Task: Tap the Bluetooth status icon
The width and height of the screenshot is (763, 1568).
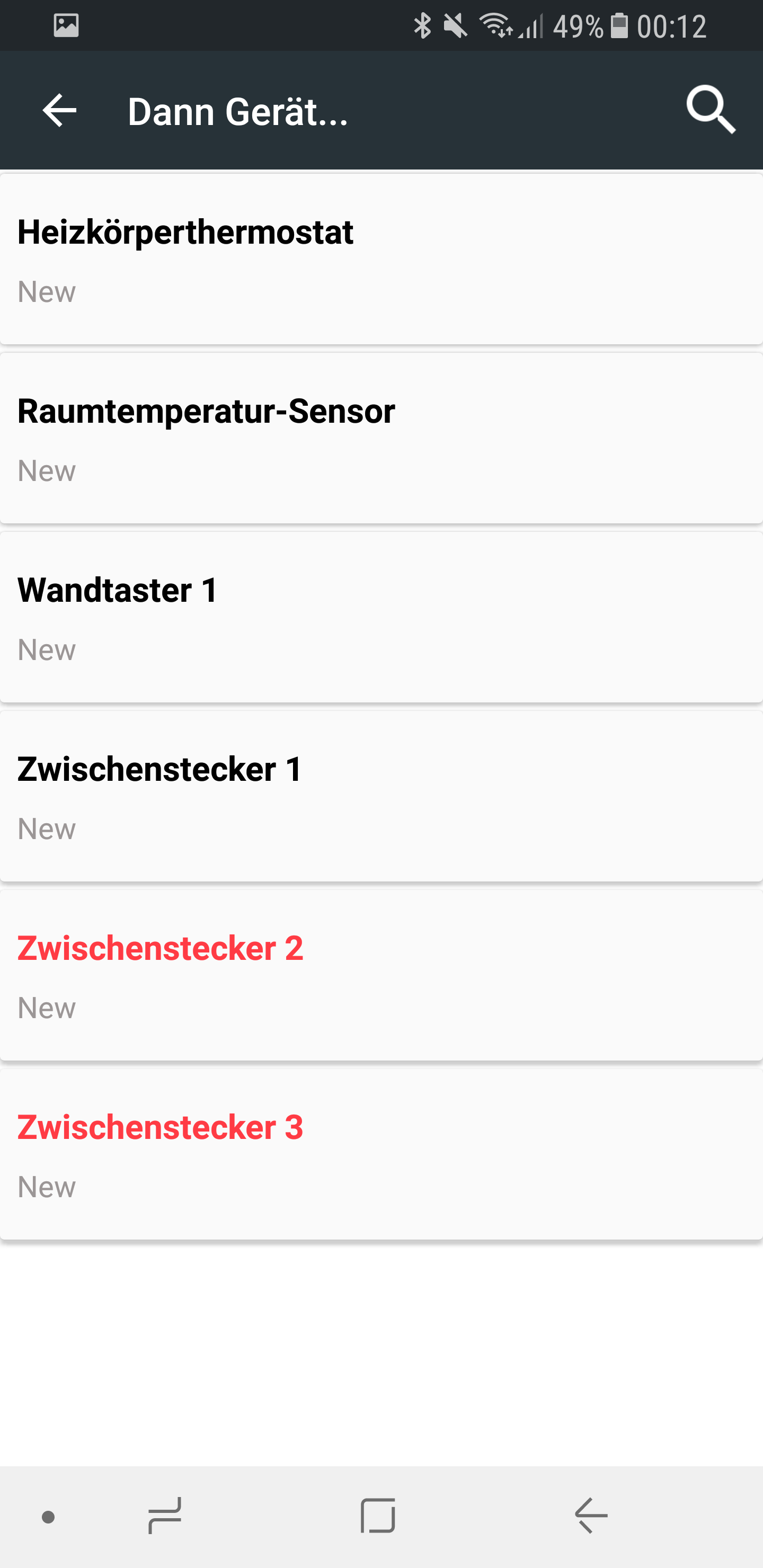Action: pyautogui.click(x=422, y=25)
